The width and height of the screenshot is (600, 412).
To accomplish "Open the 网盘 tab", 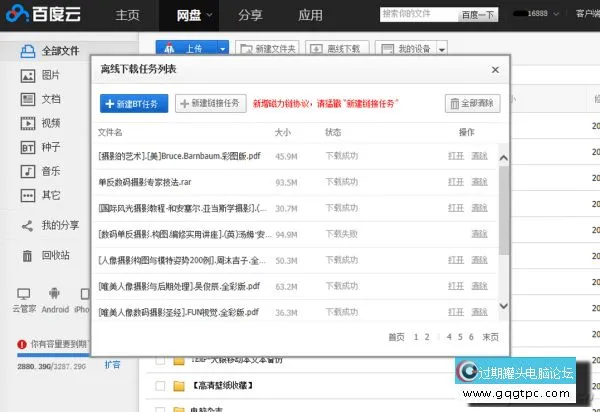I will [188, 15].
